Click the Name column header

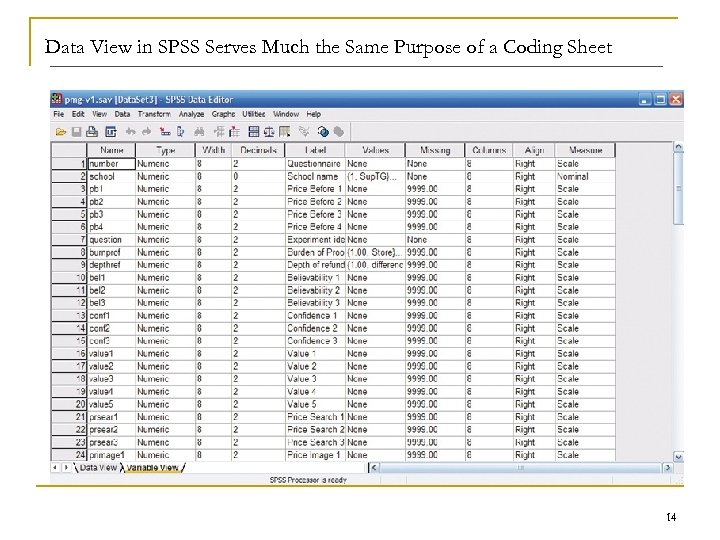pyautogui.click(x=112, y=150)
